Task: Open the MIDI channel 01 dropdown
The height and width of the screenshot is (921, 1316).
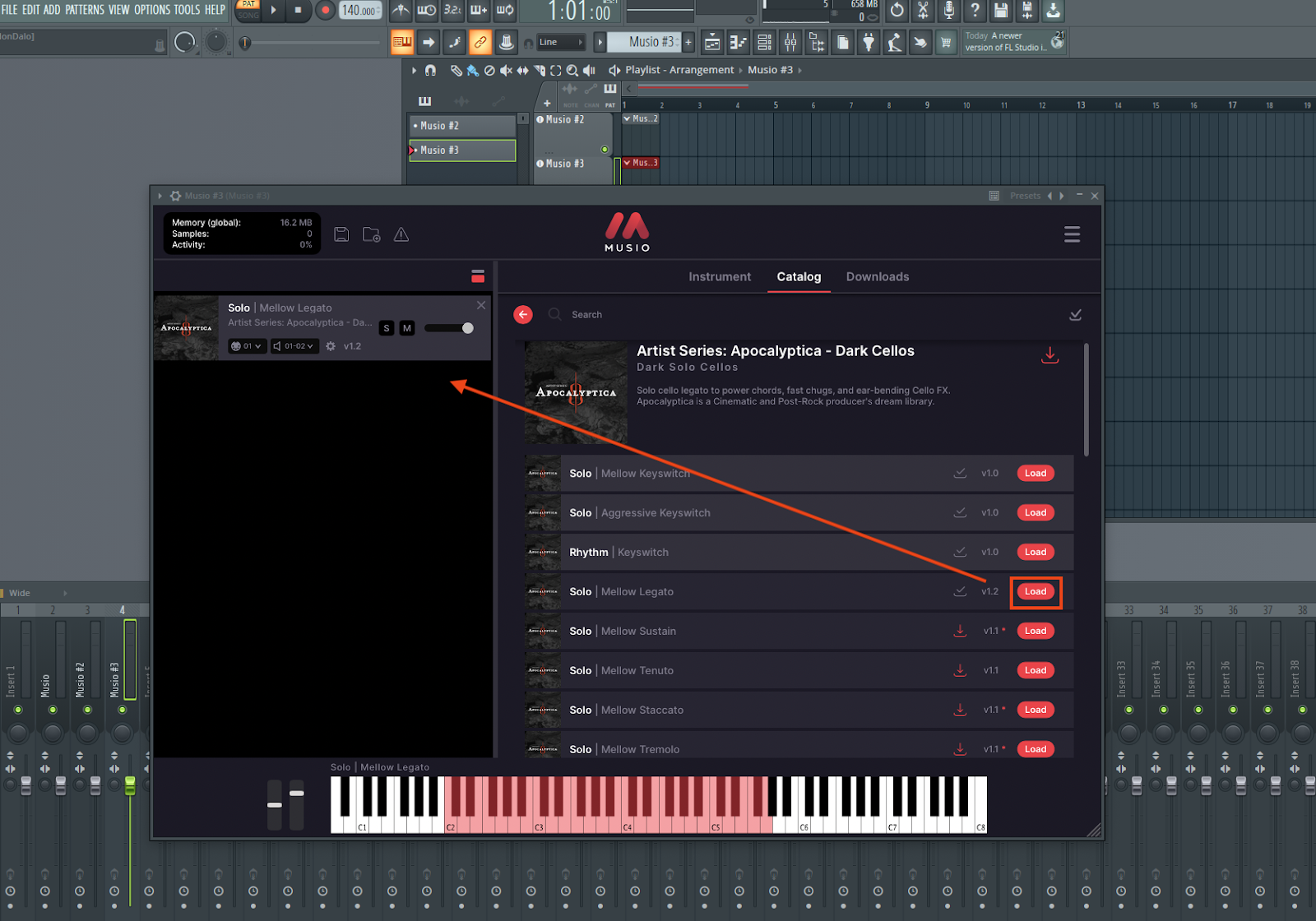Action: [x=247, y=346]
